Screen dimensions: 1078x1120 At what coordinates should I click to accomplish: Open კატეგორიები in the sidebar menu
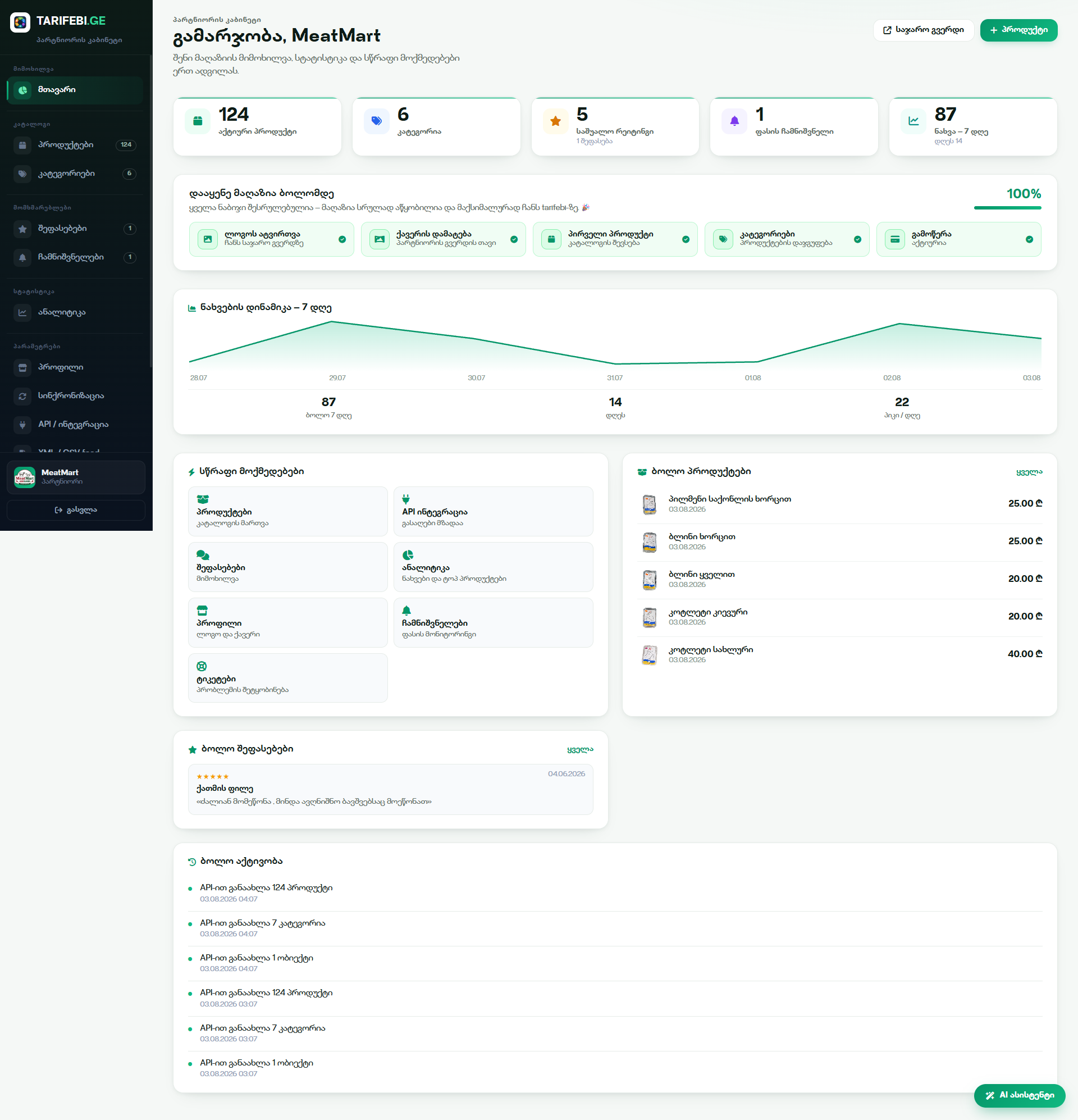(75, 174)
